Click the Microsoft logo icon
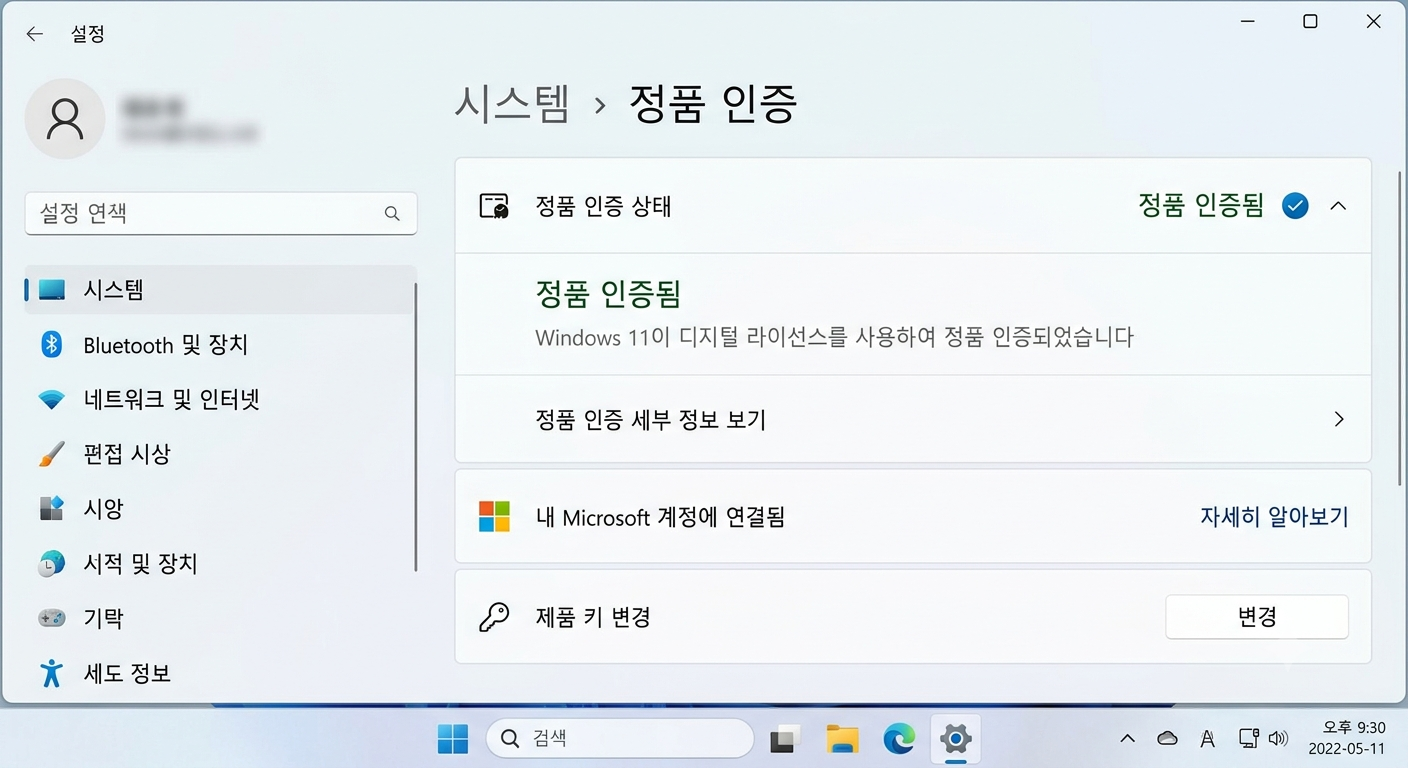 [494, 517]
